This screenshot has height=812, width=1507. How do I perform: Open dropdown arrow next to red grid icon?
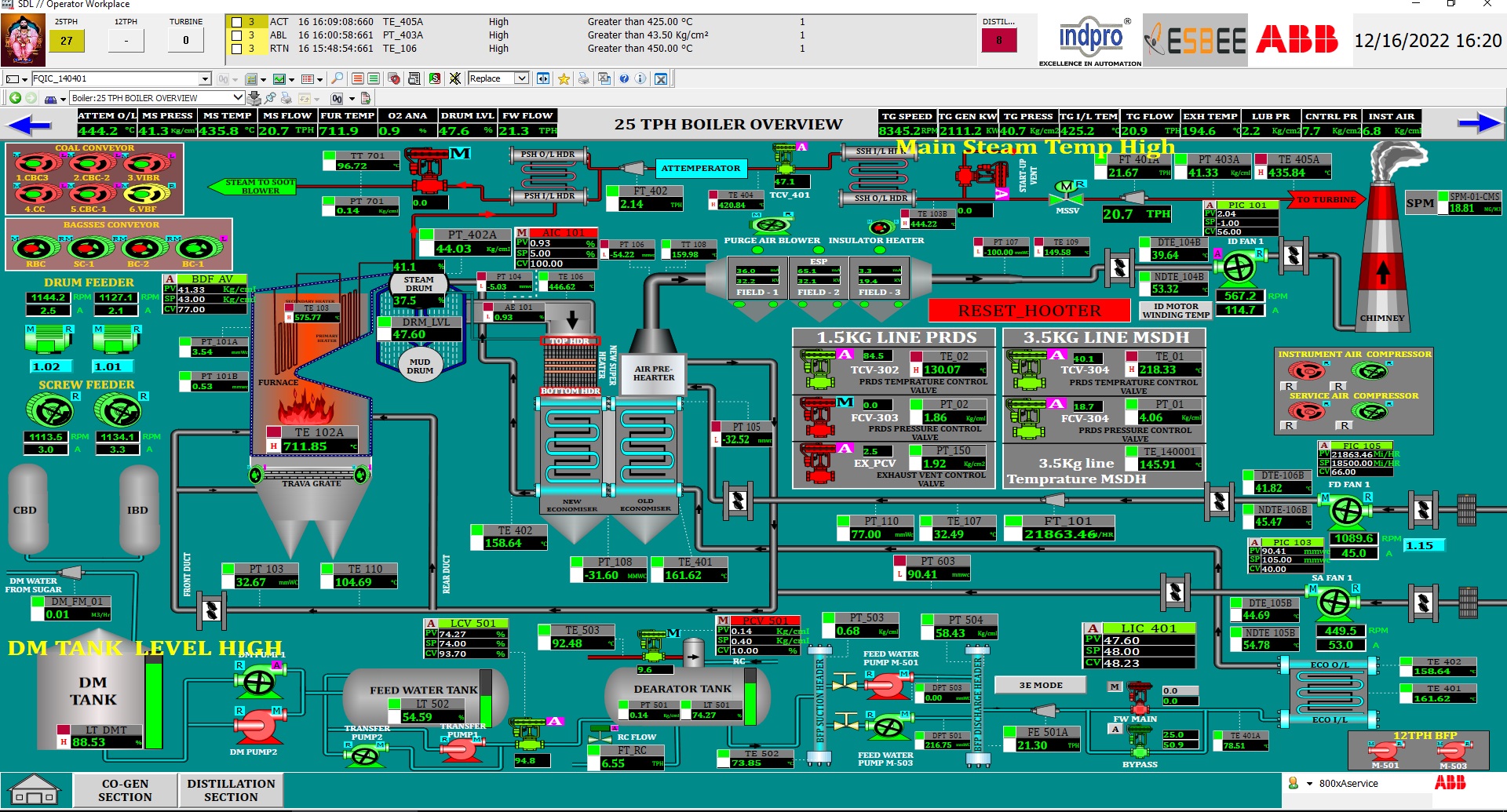coord(321,79)
